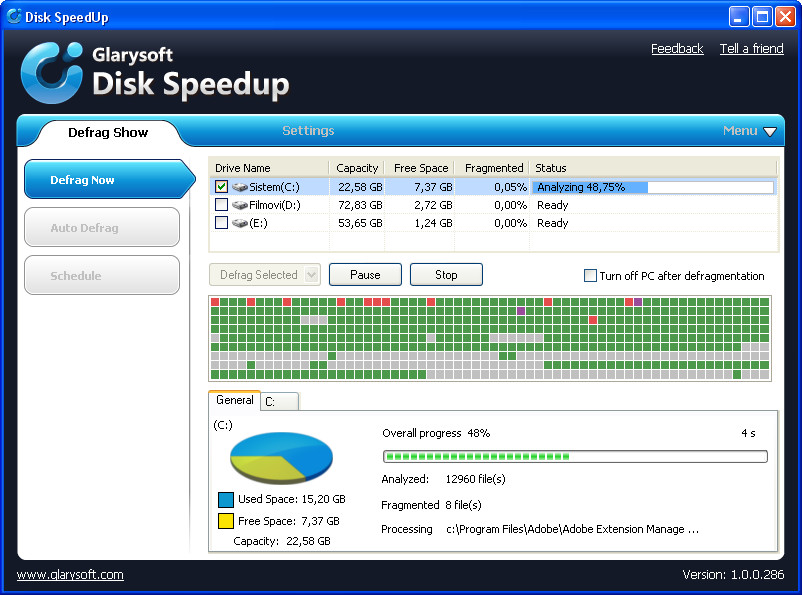
Task: Click the 72,83 GB capacity cell
Action: coord(360,205)
